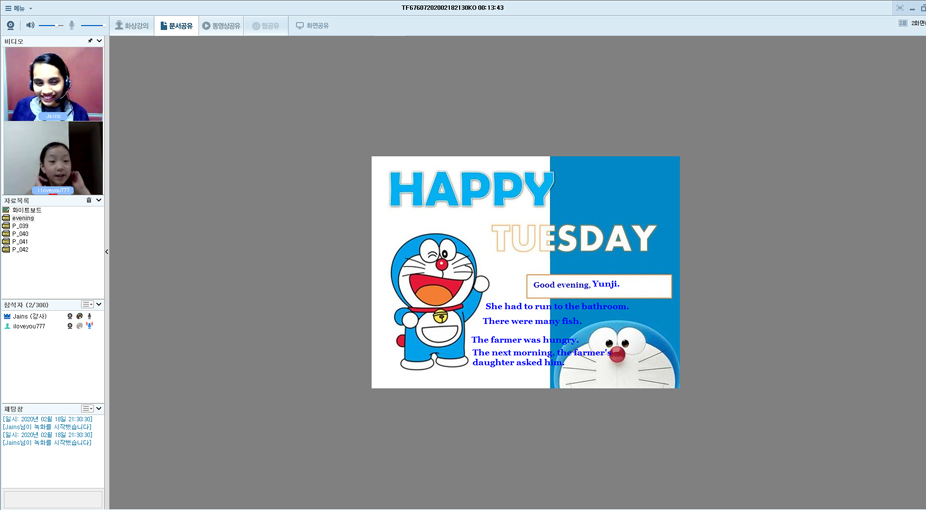Click the chat message input field
Screen dimensions: 926x510
pyautogui.click(x=53, y=498)
